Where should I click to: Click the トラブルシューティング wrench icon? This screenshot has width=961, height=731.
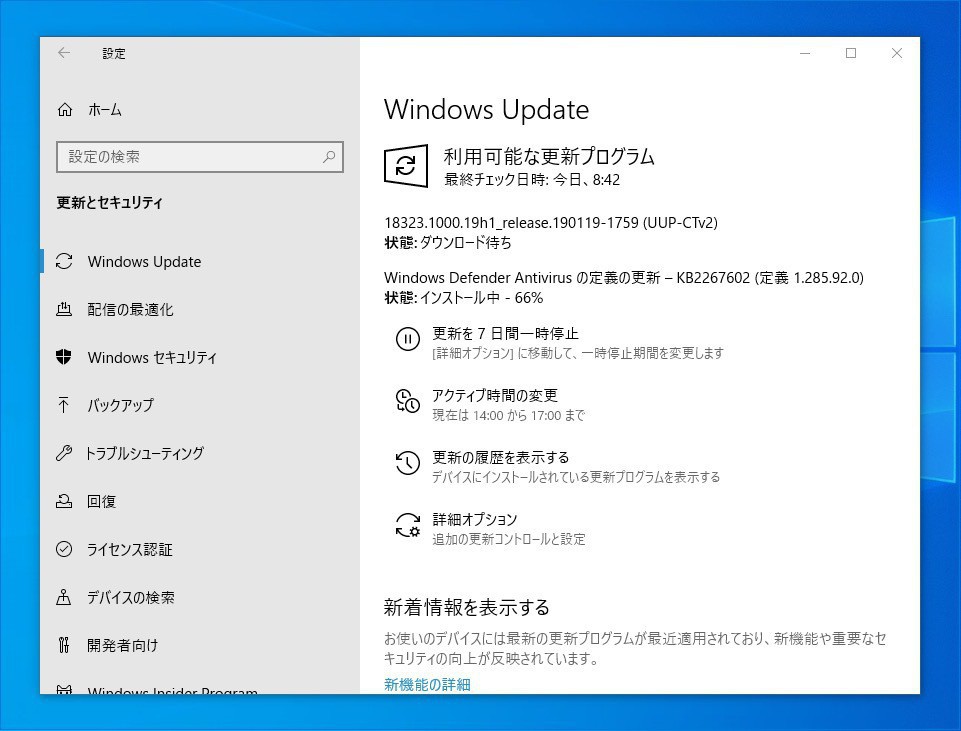[x=64, y=453]
